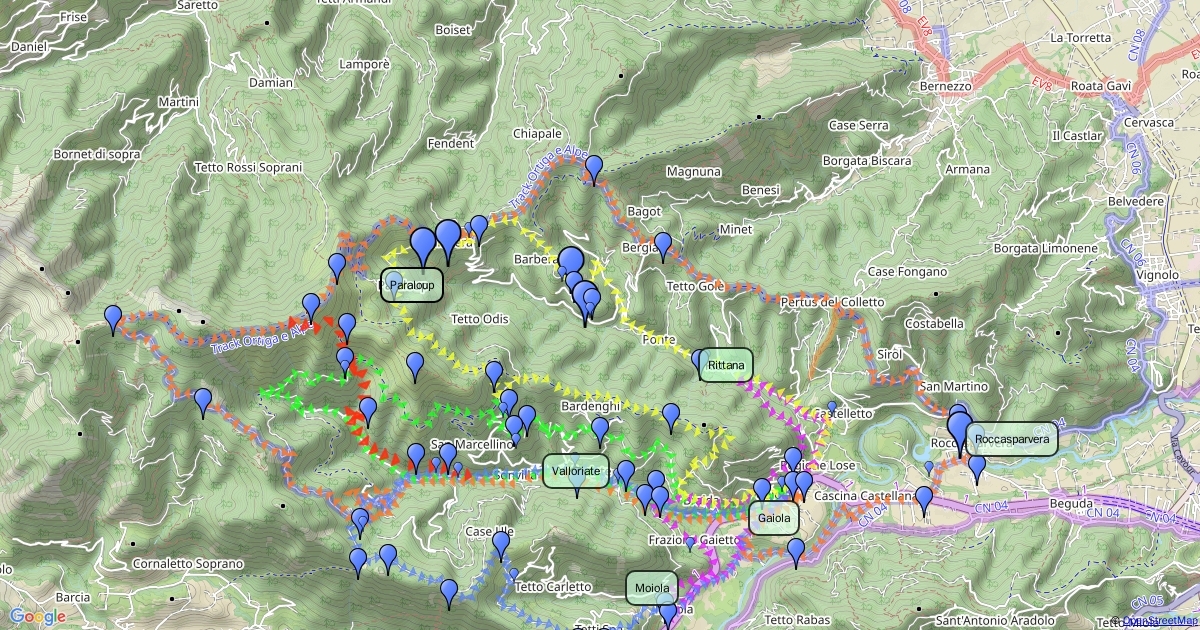This screenshot has width=1200, height=630.
Task: Open the Valloriate place label
Action: (575, 470)
